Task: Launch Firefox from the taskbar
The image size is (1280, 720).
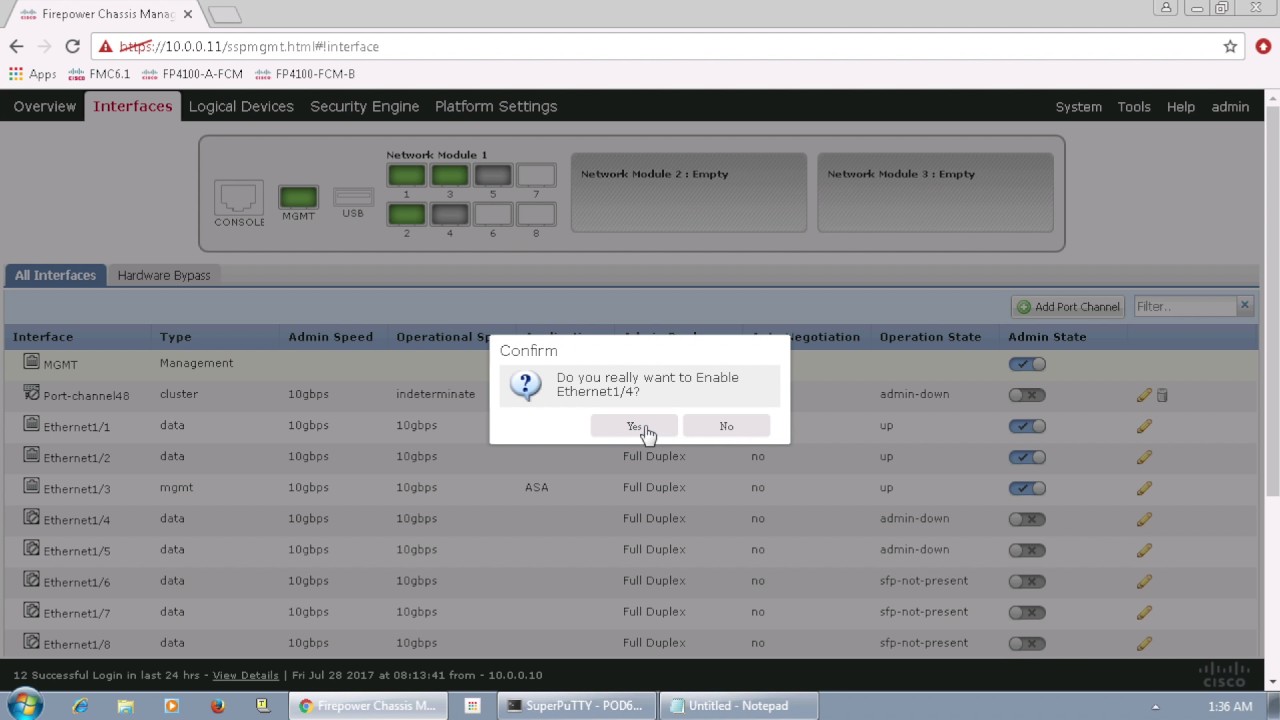Action: tap(217, 705)
